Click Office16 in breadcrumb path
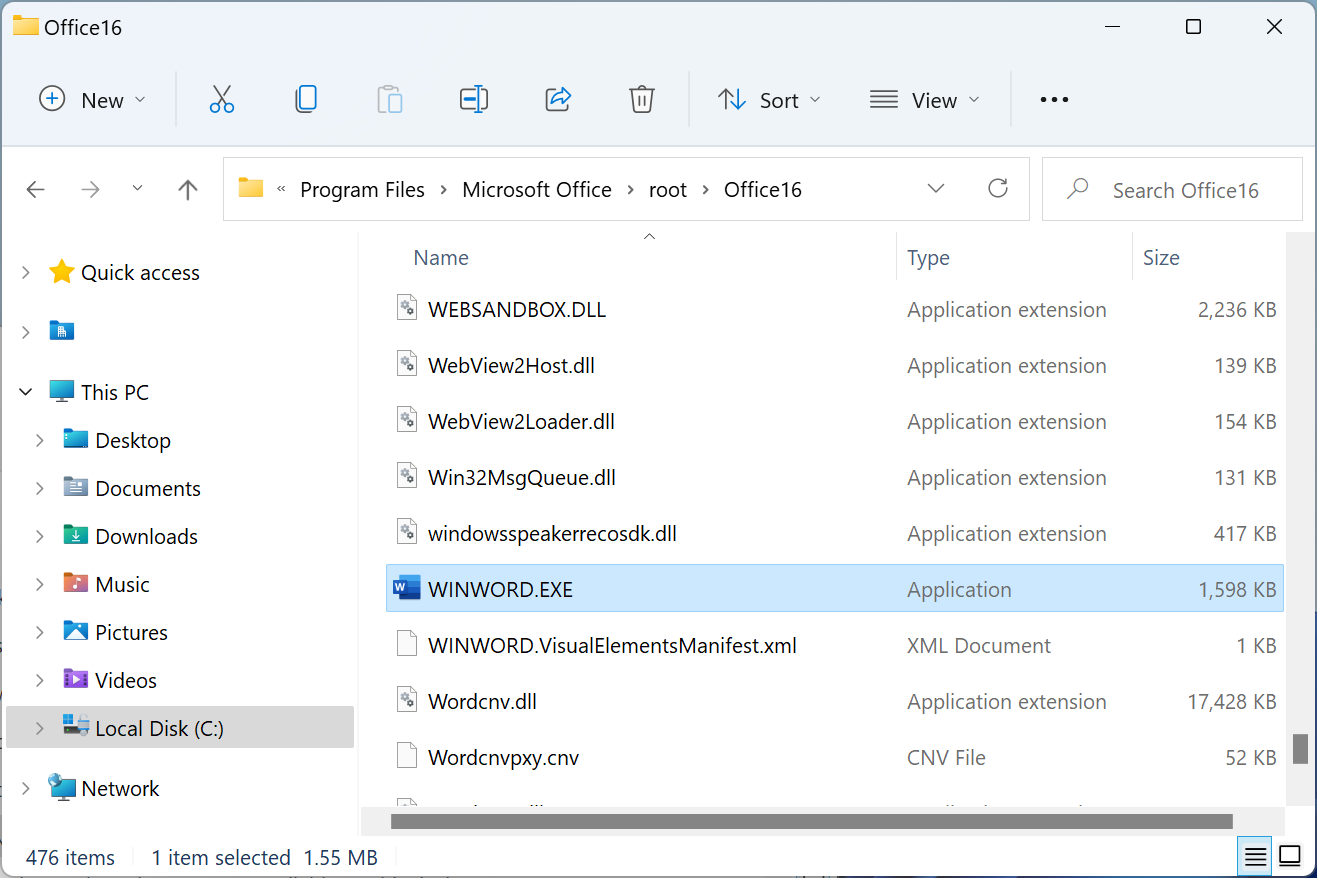Screen dimensions: 1317x878 (762, 189)
